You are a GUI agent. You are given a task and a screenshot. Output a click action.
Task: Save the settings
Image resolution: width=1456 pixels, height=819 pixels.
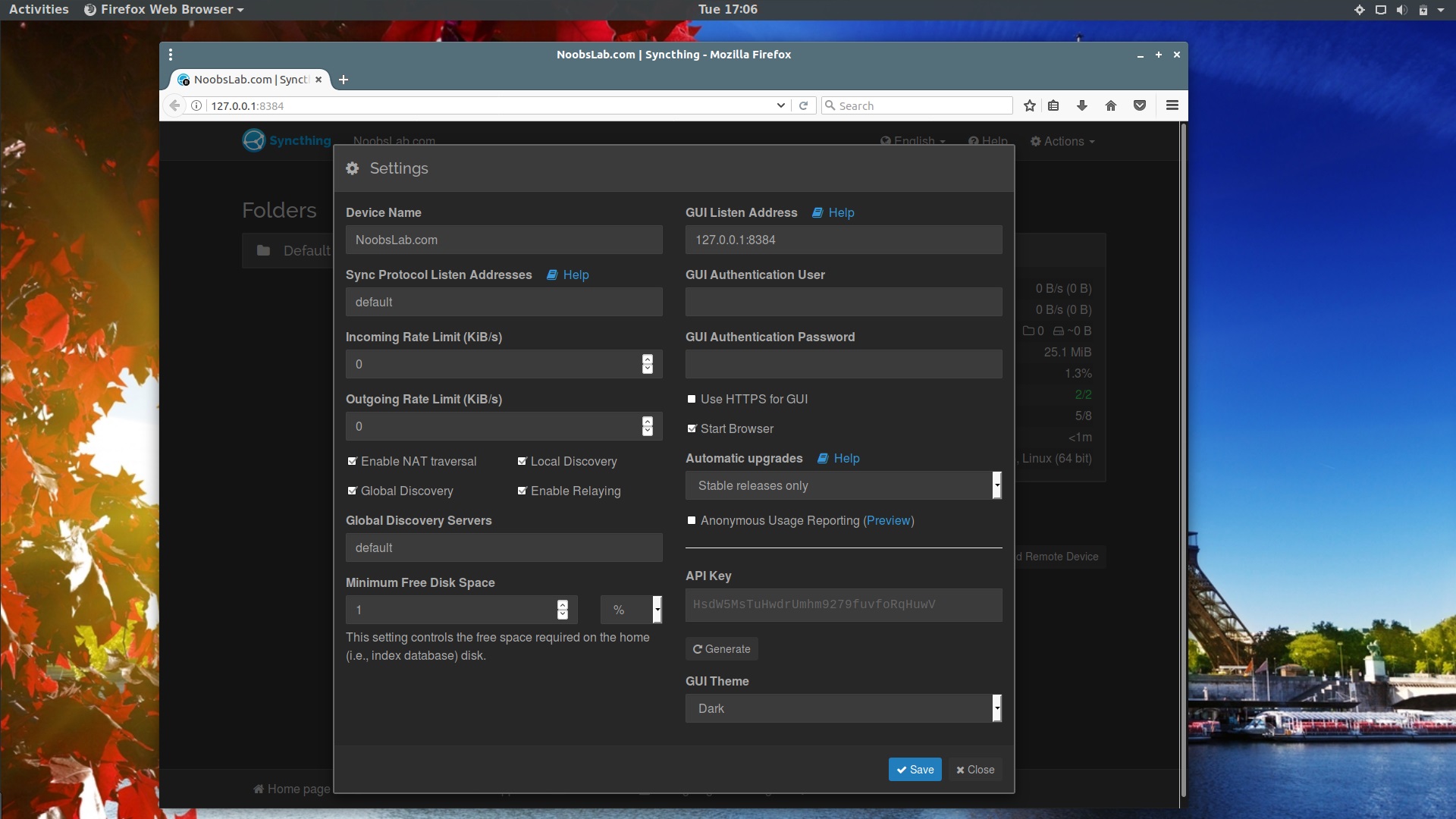point(915,770)
